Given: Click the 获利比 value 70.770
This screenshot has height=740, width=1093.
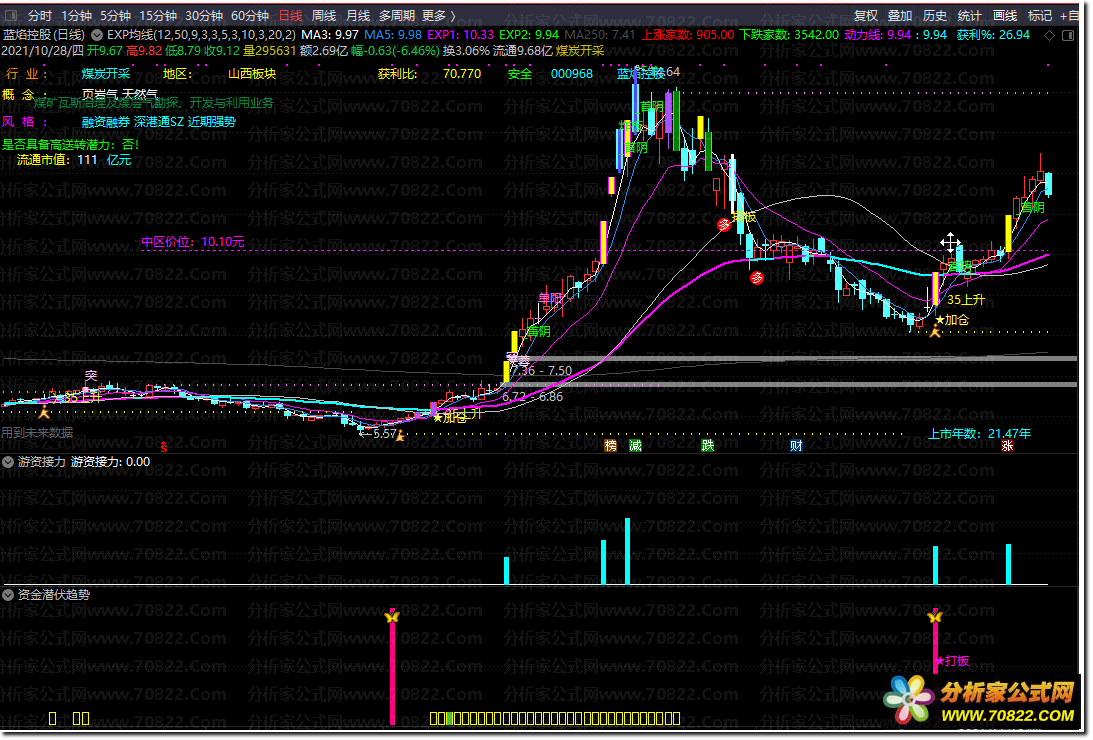Looking at the screenshot, I should click(x=461, y=74).
